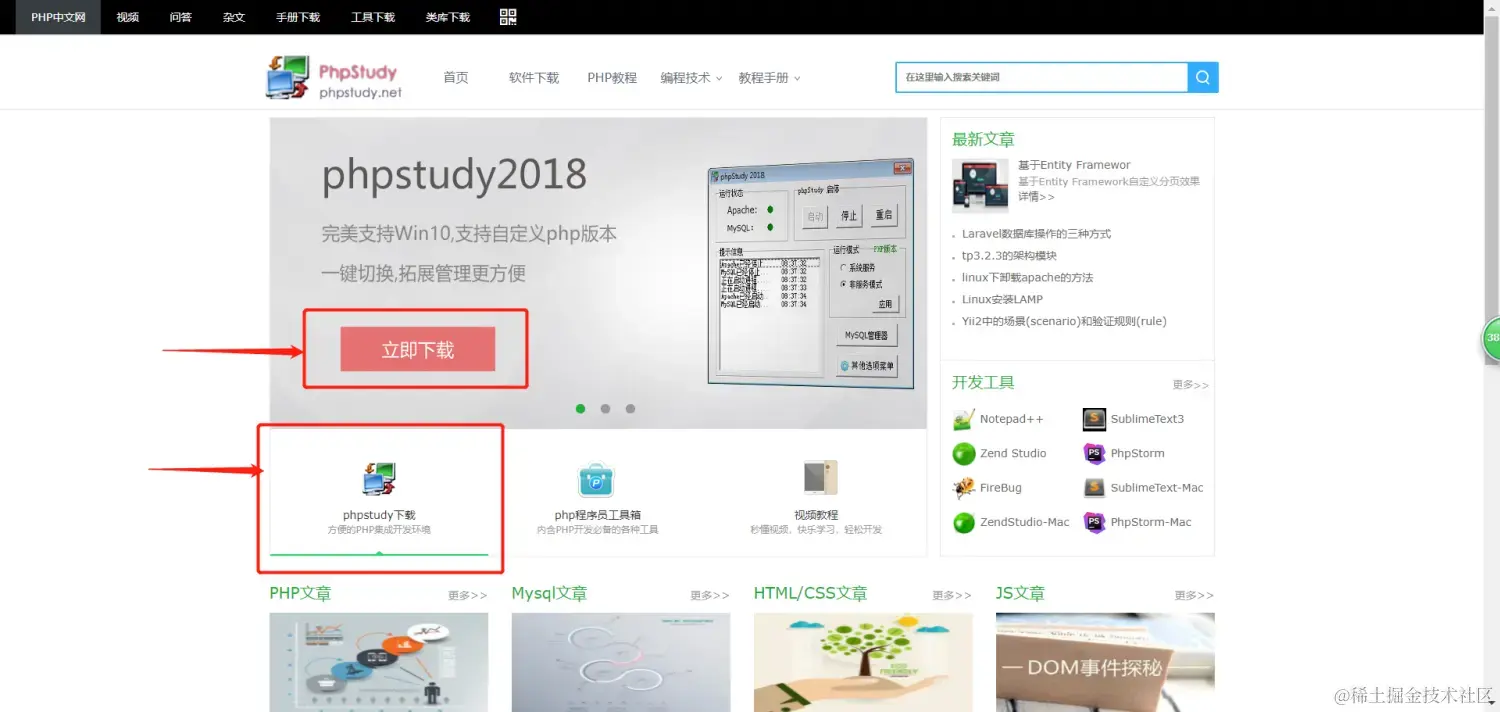Open the php程序员工具箱 icon
Screen dimensions: 1500x712
(x=596, y=480)
